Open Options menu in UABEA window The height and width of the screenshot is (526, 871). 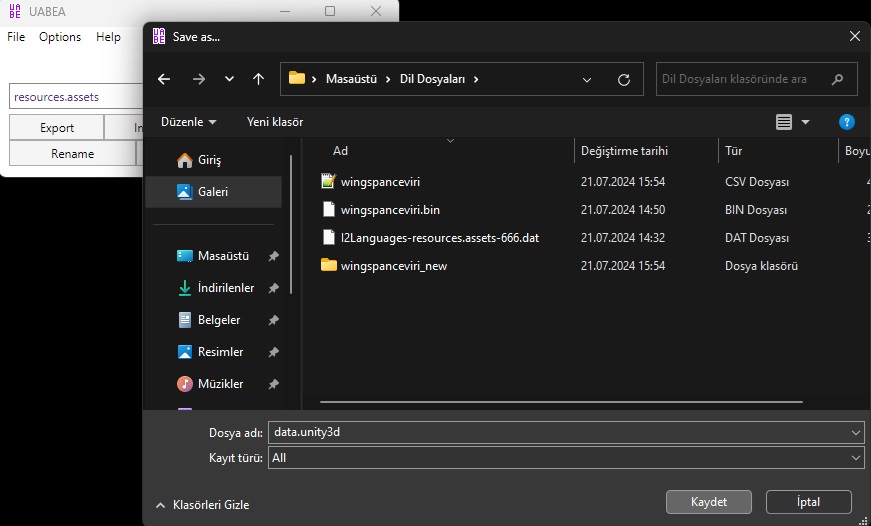[60, 37]
